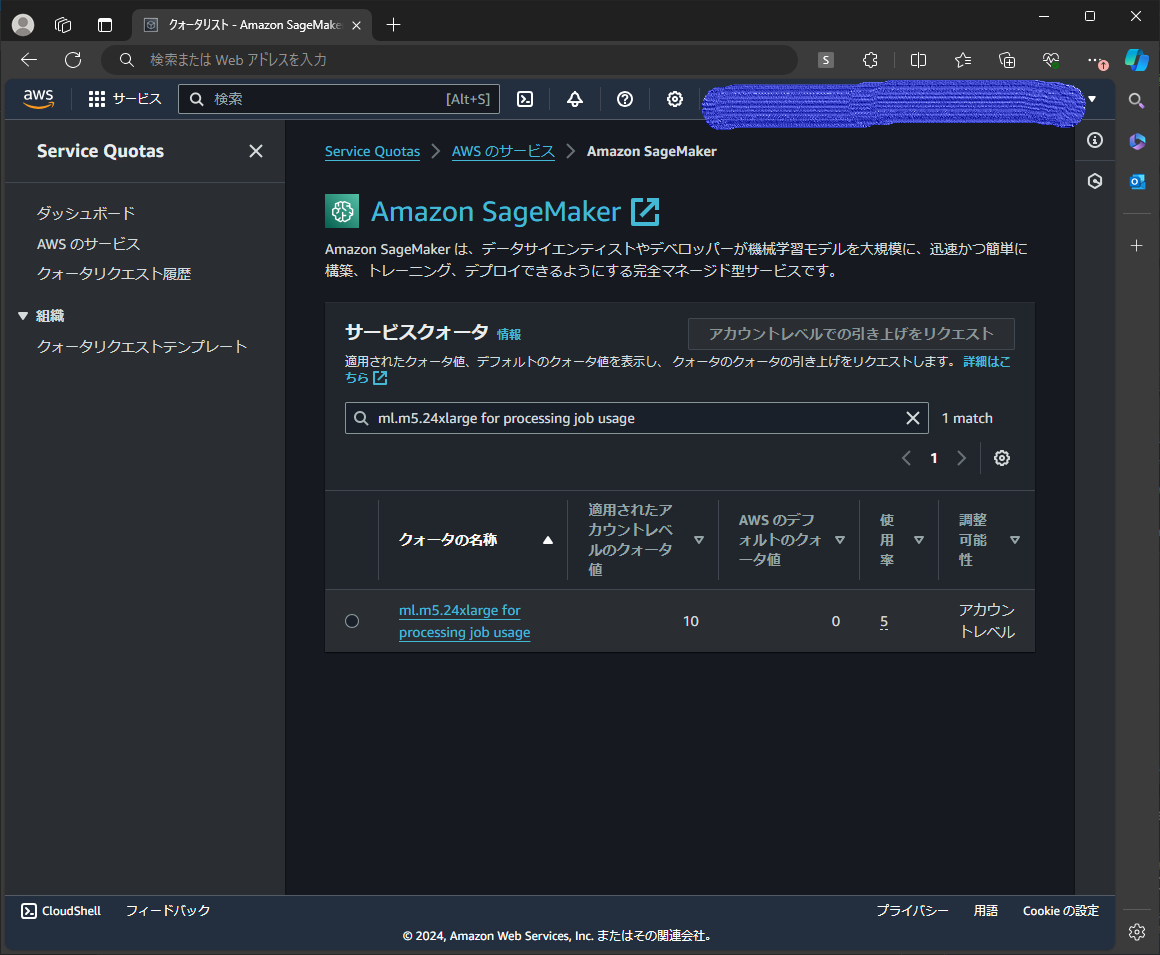Go to next page of quotas
Screen dimensions: 1160x955
point(961,458)
